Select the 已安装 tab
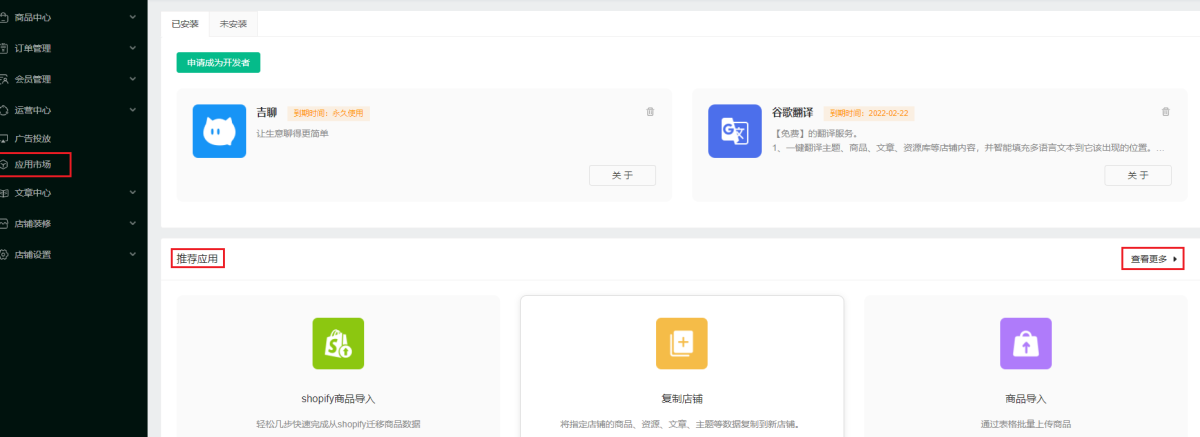The height and width of the screenshot is (437, 1200). [185, 23]
